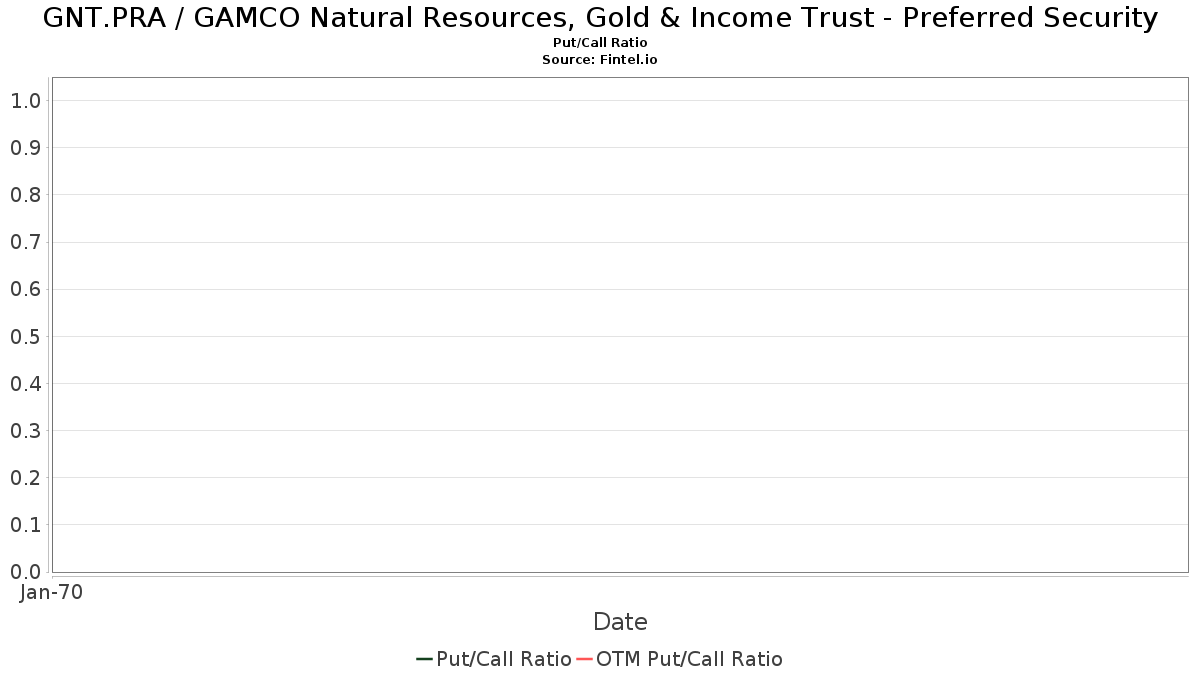
Task: Click the Source: Fintel.io label
Action: [600, 60]
